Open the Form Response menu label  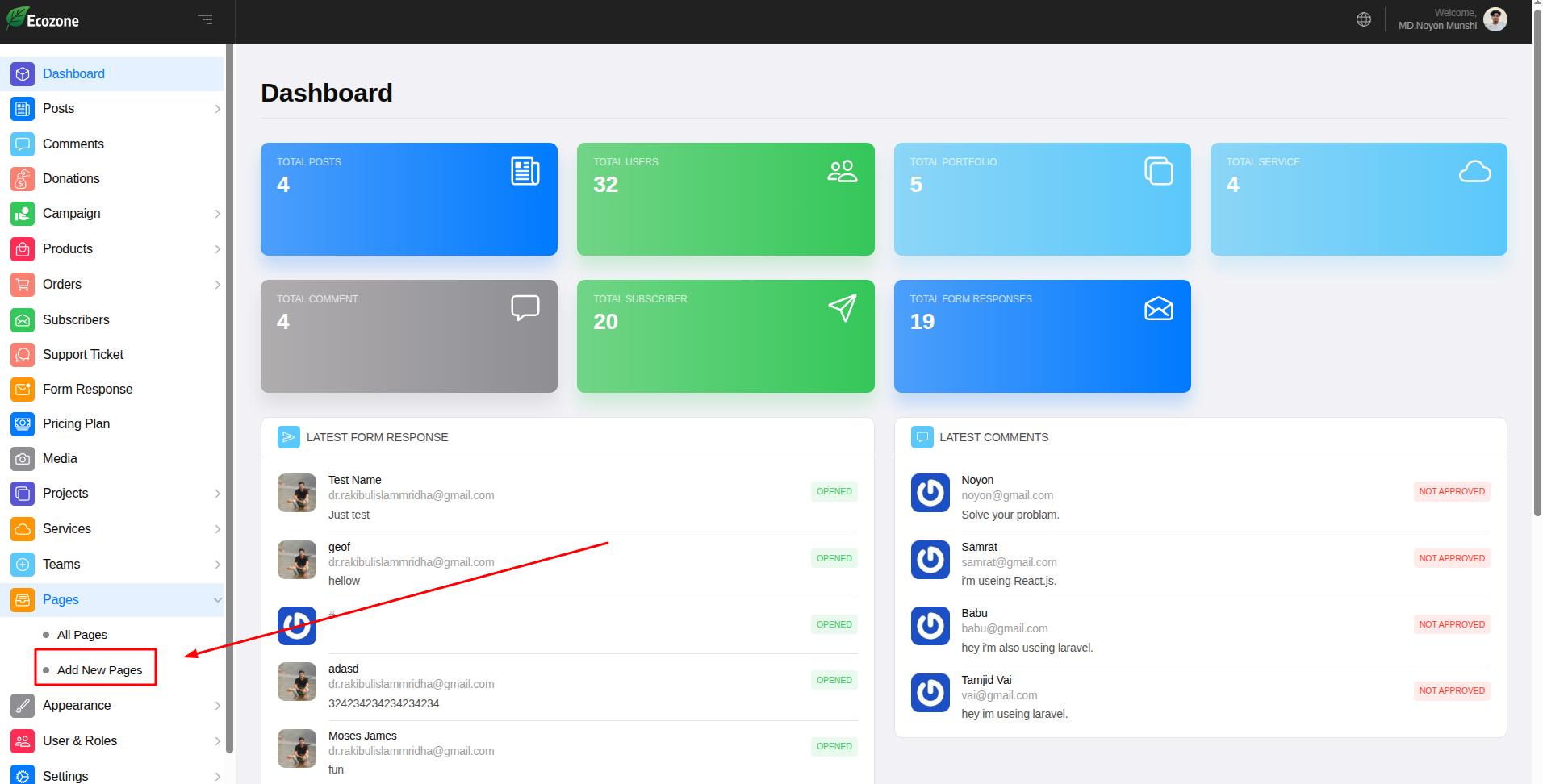coord(88,390)
